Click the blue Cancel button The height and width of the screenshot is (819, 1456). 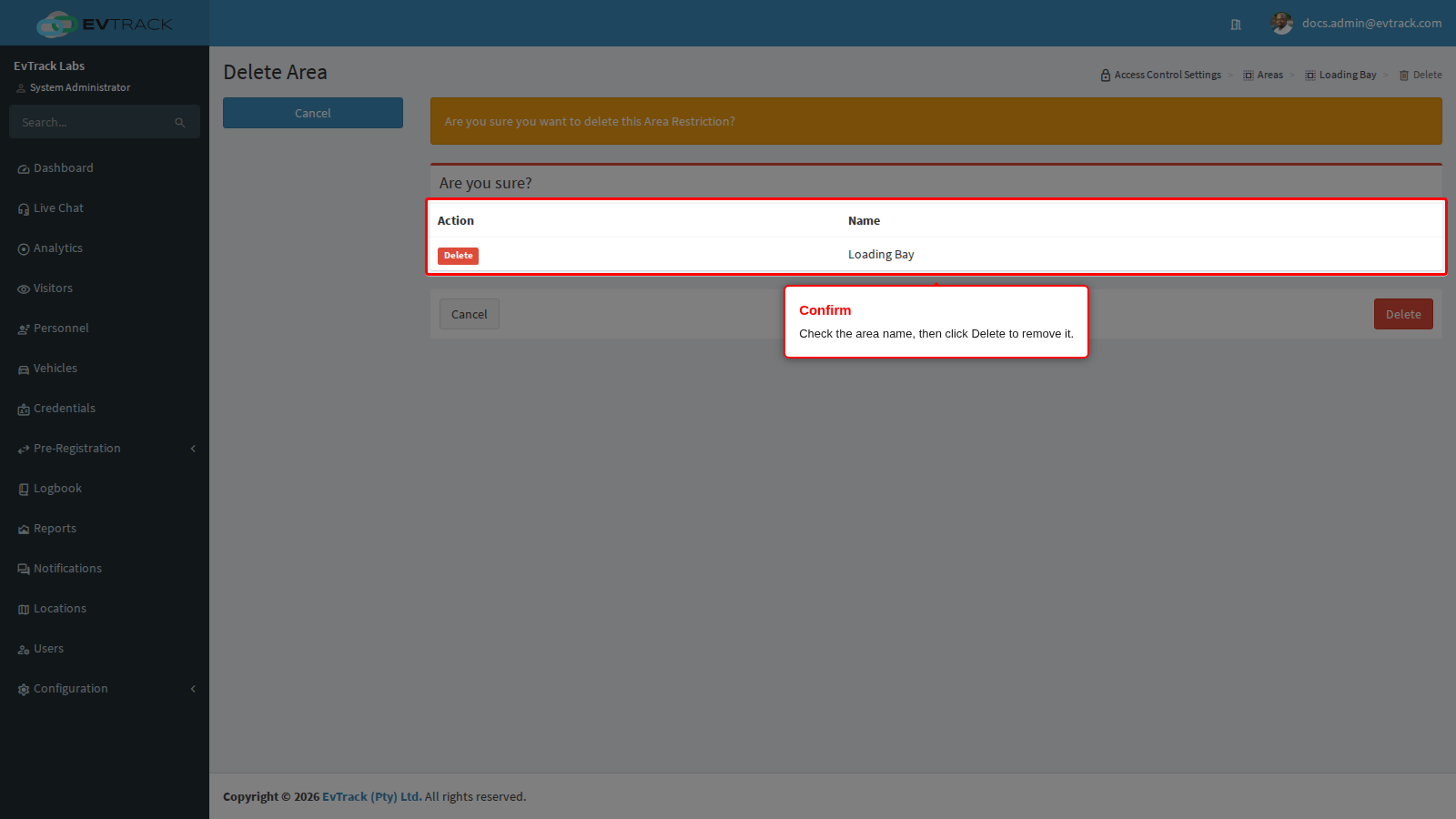(313, 113)
